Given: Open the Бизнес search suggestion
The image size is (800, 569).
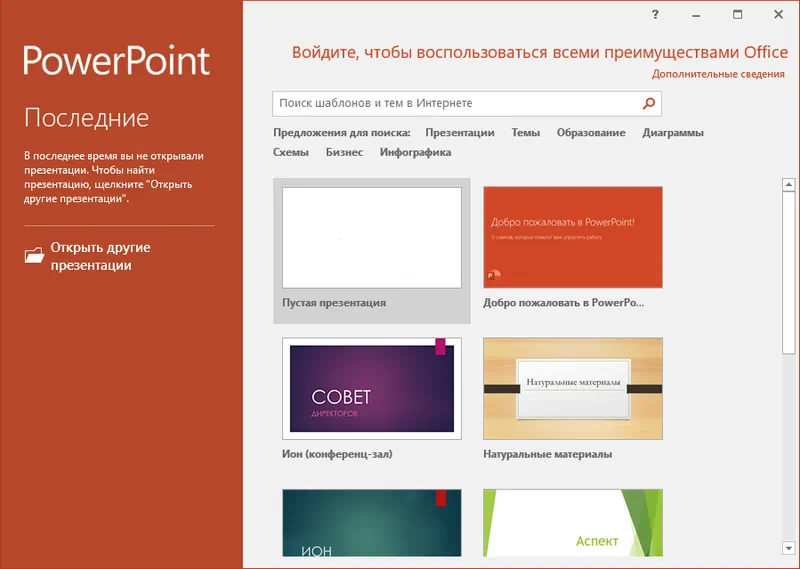Looking at the screenshot, I should click(x=344, y=152).
